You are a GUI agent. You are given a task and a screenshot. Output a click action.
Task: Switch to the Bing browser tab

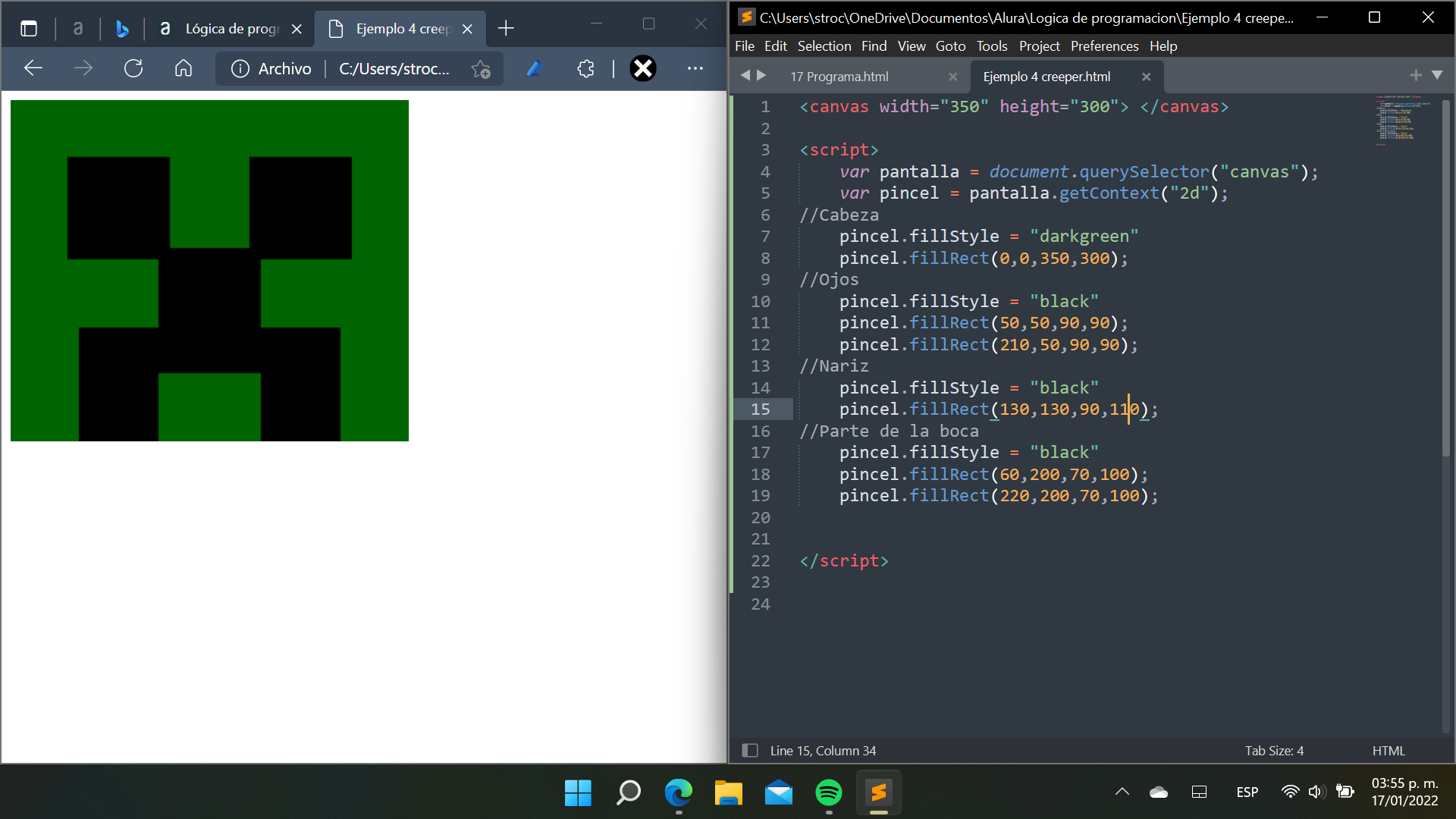click(121, 29)
